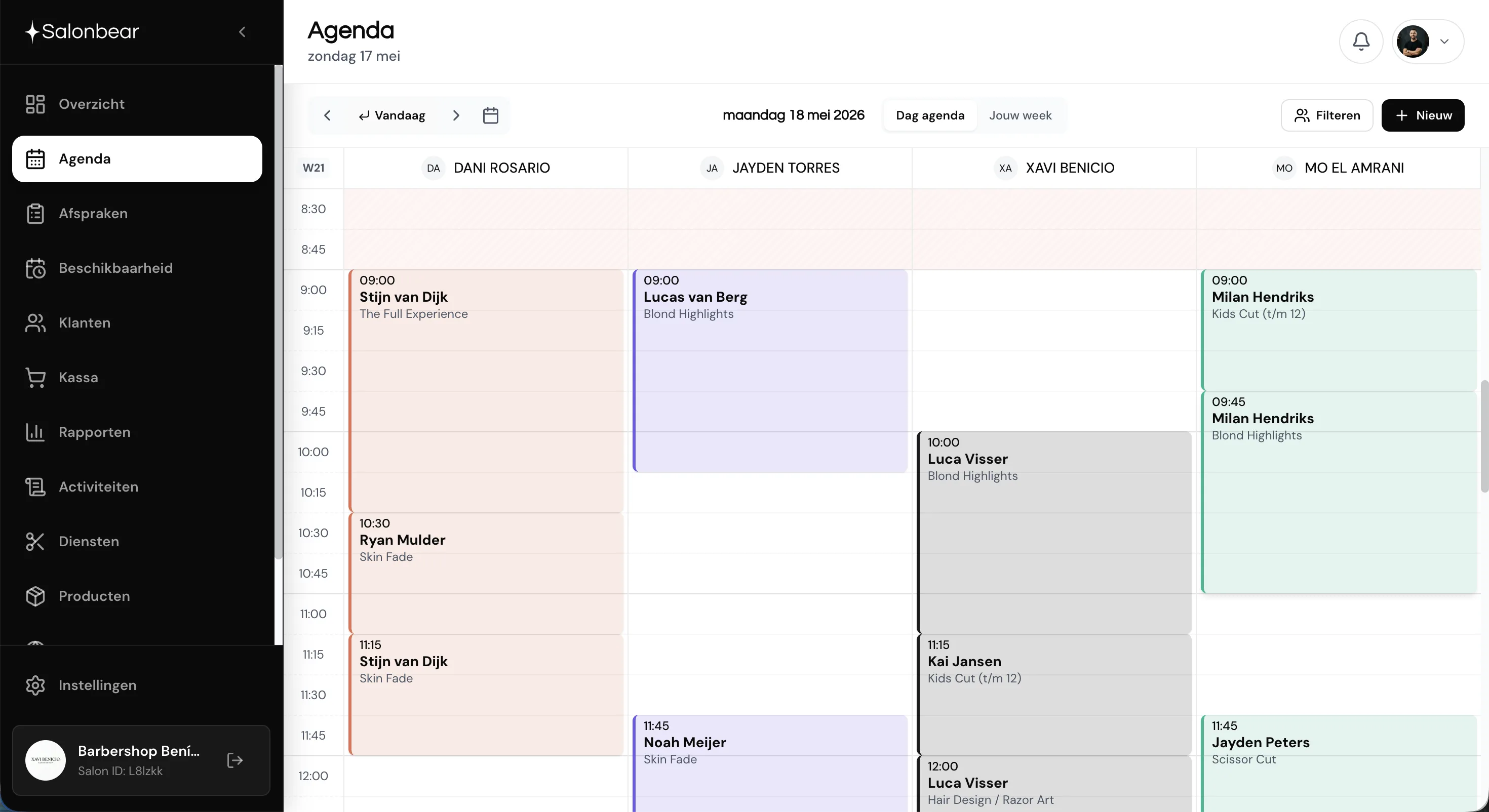1489x812 pixels.
Task: Click XAVI BENICIO column header name
Action: 1070,168
